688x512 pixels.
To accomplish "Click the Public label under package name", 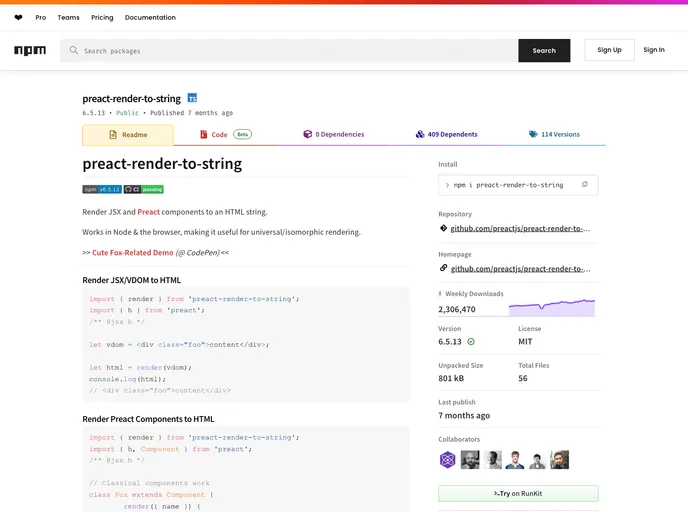I will click(x=127, y=113).
